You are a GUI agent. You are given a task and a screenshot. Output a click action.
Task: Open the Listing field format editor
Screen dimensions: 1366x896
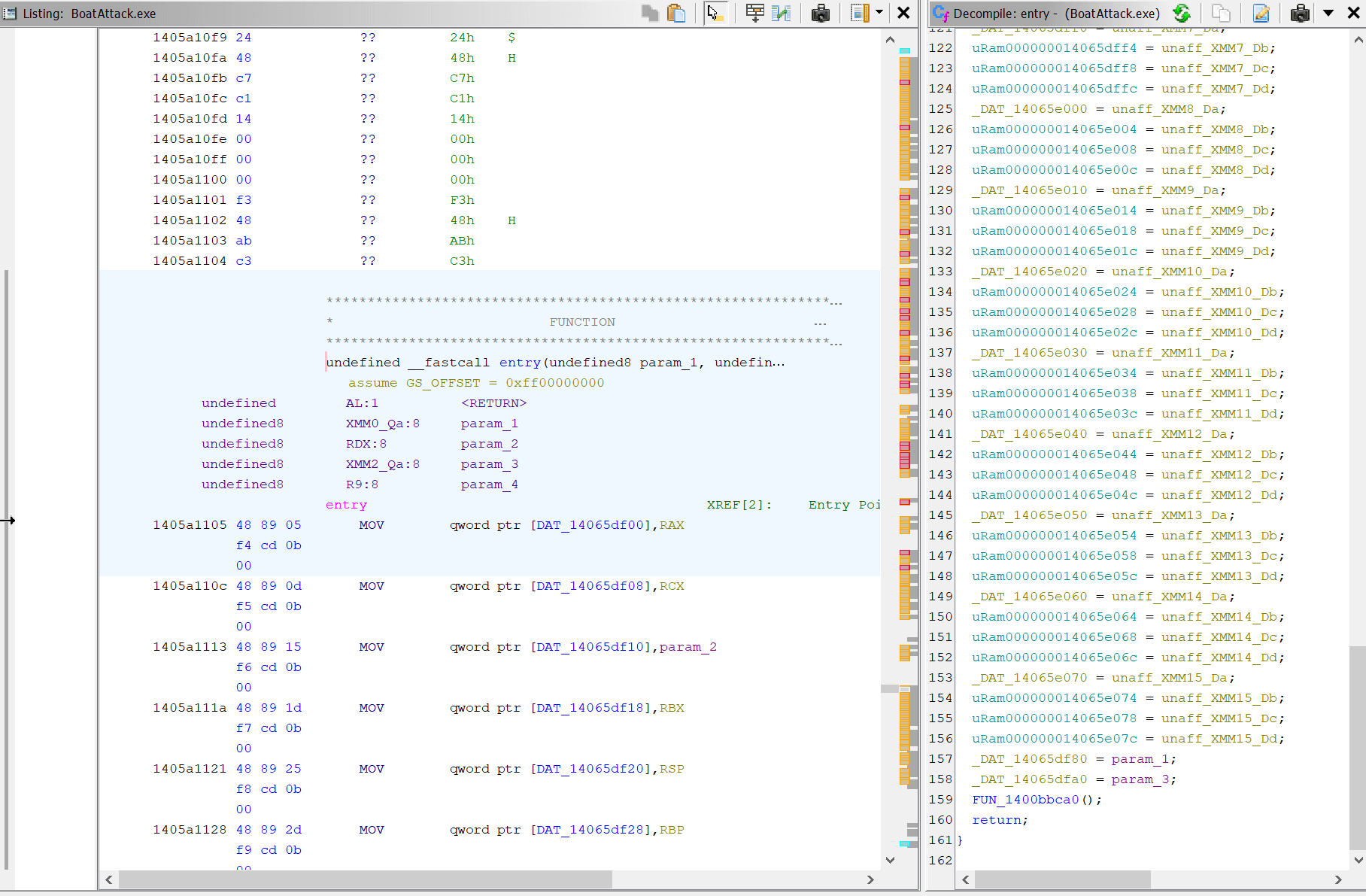coord(754,13)
